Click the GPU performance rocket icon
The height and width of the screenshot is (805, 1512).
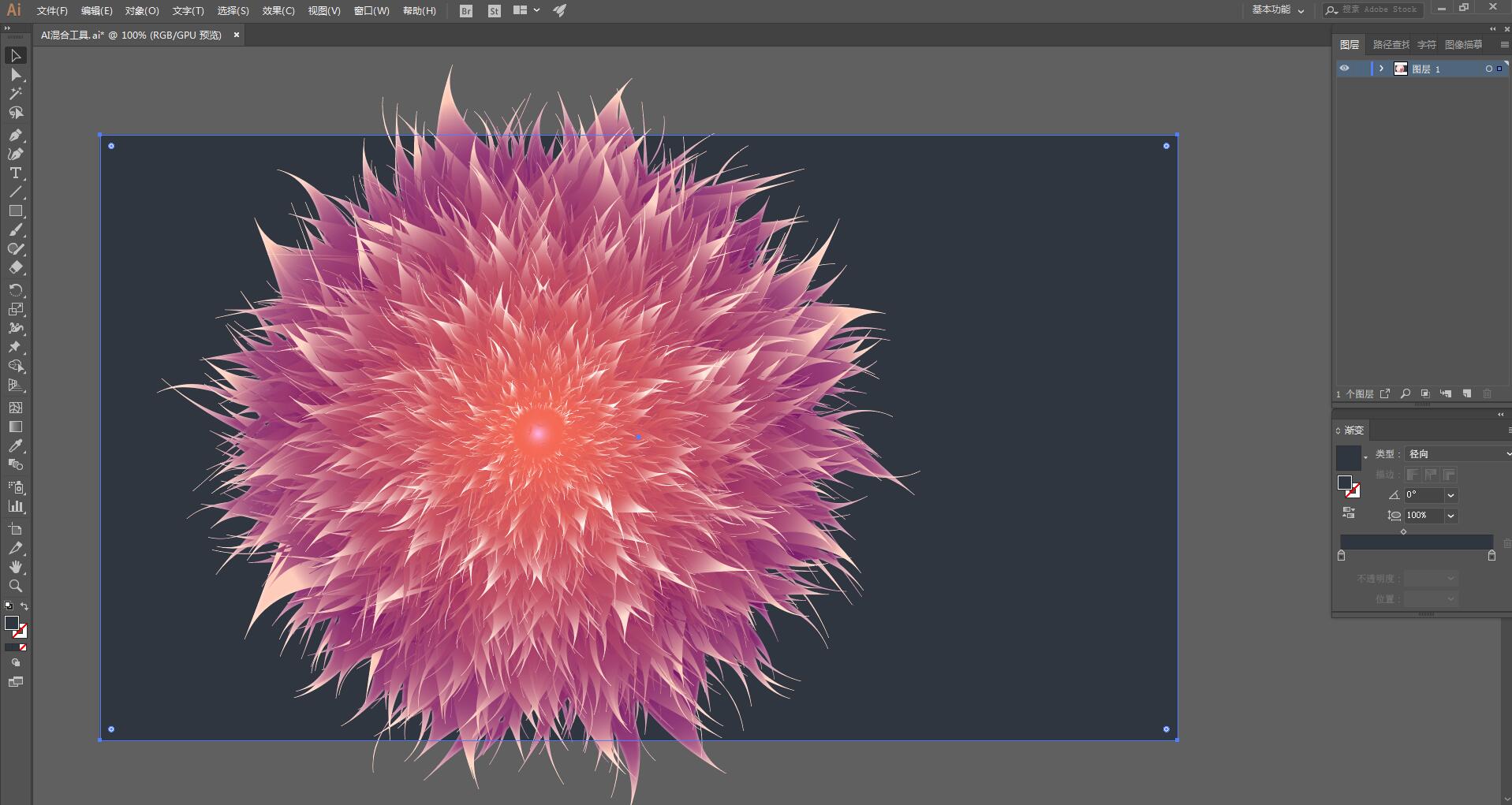(x=560, y=10)
